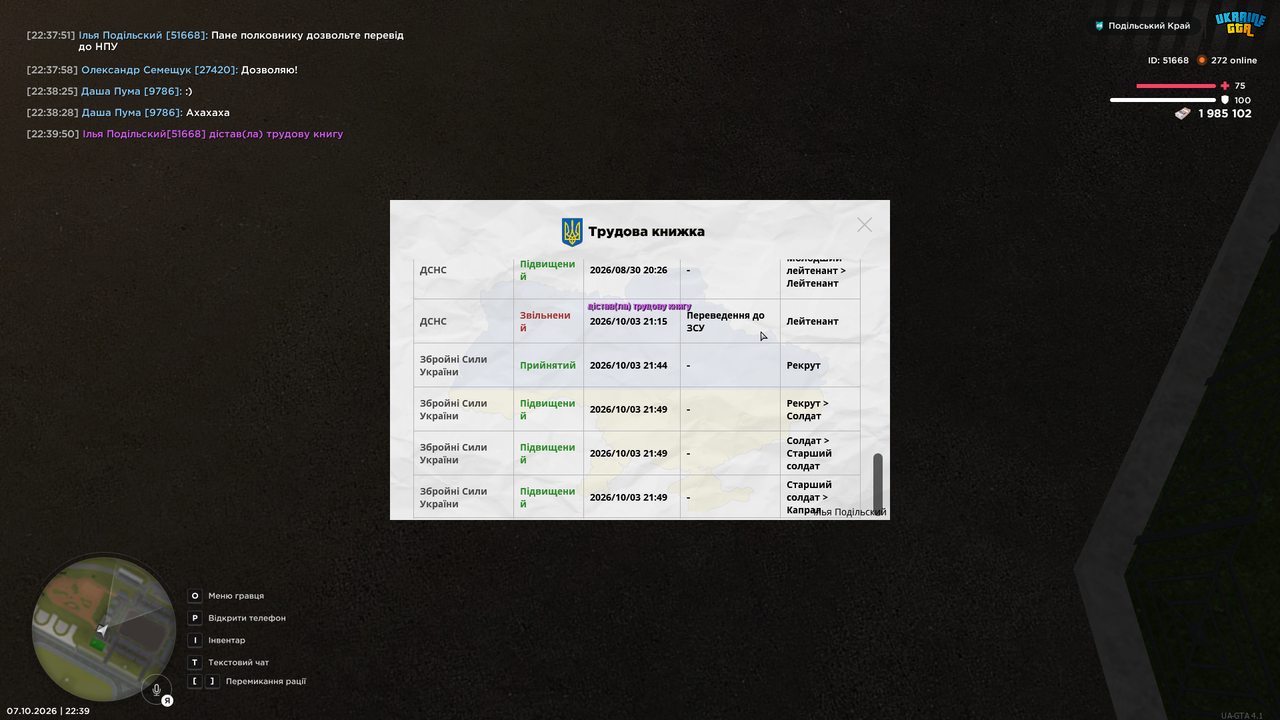Viewport: 1280px width, 720px height.
Task: Click the P key hint for Відкрити телефон
Action: 195,618
